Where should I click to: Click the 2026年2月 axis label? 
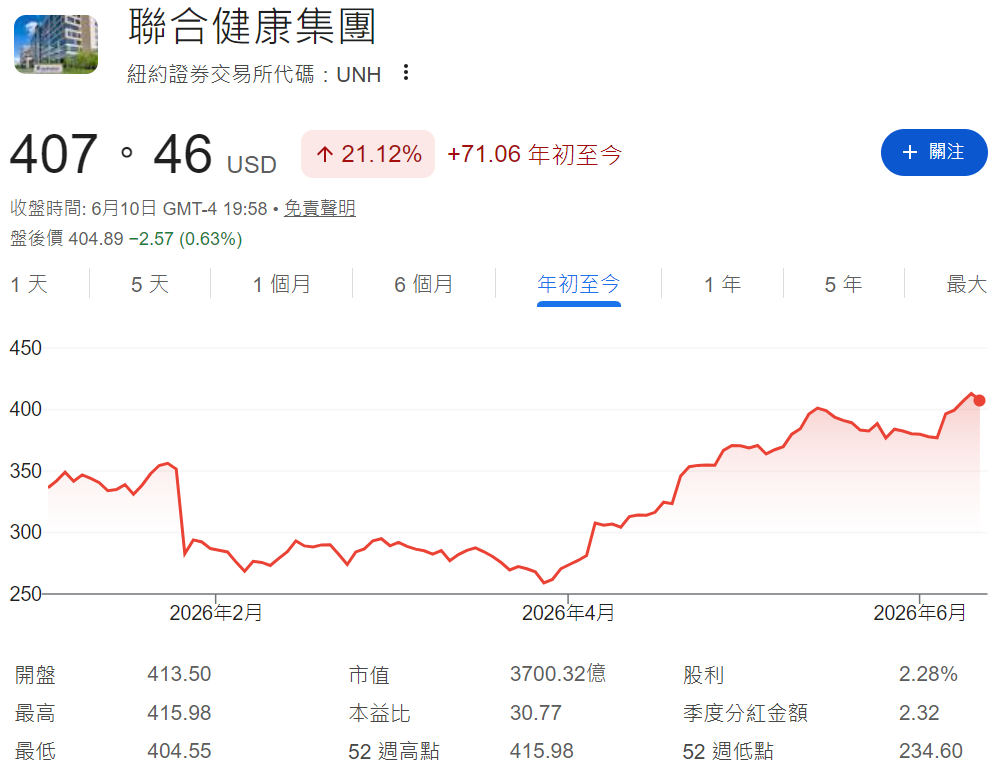tap(216, 612)
